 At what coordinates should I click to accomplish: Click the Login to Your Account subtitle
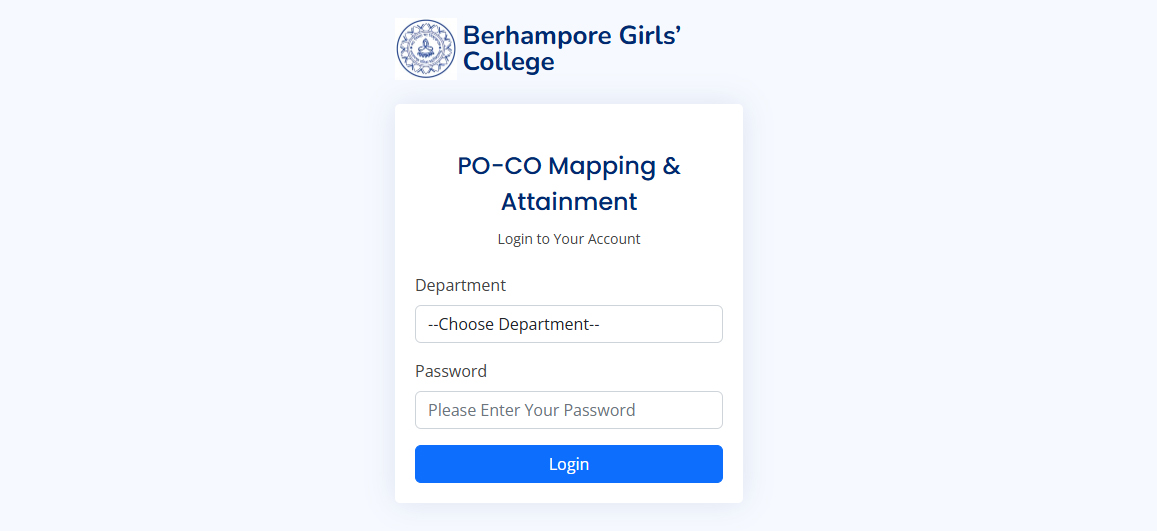(569, 239)
